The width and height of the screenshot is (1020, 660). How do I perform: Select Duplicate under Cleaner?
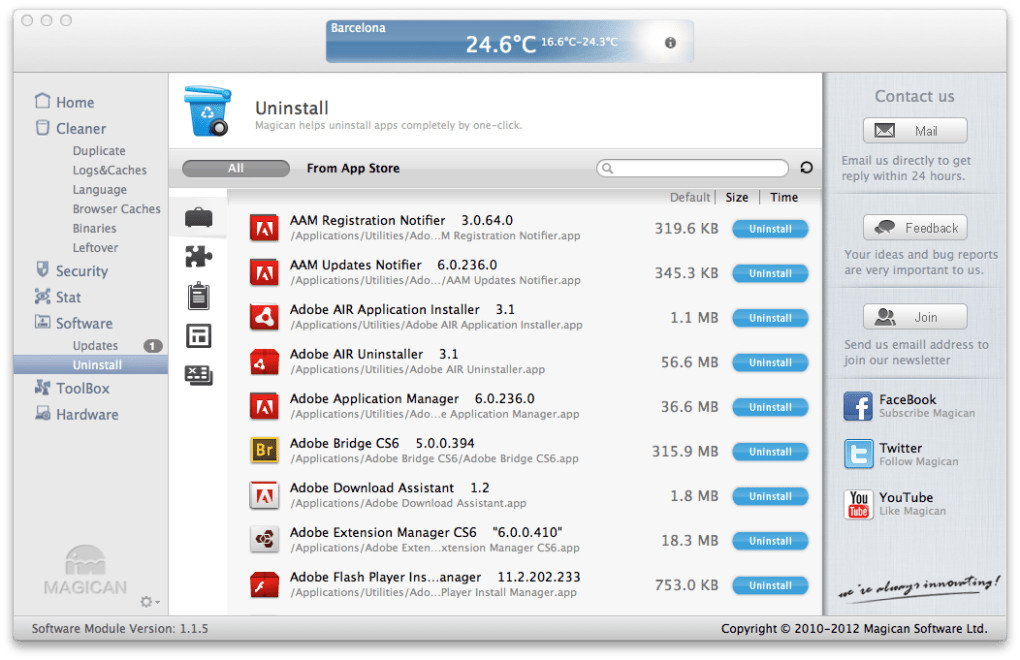[x=99, y=150]
